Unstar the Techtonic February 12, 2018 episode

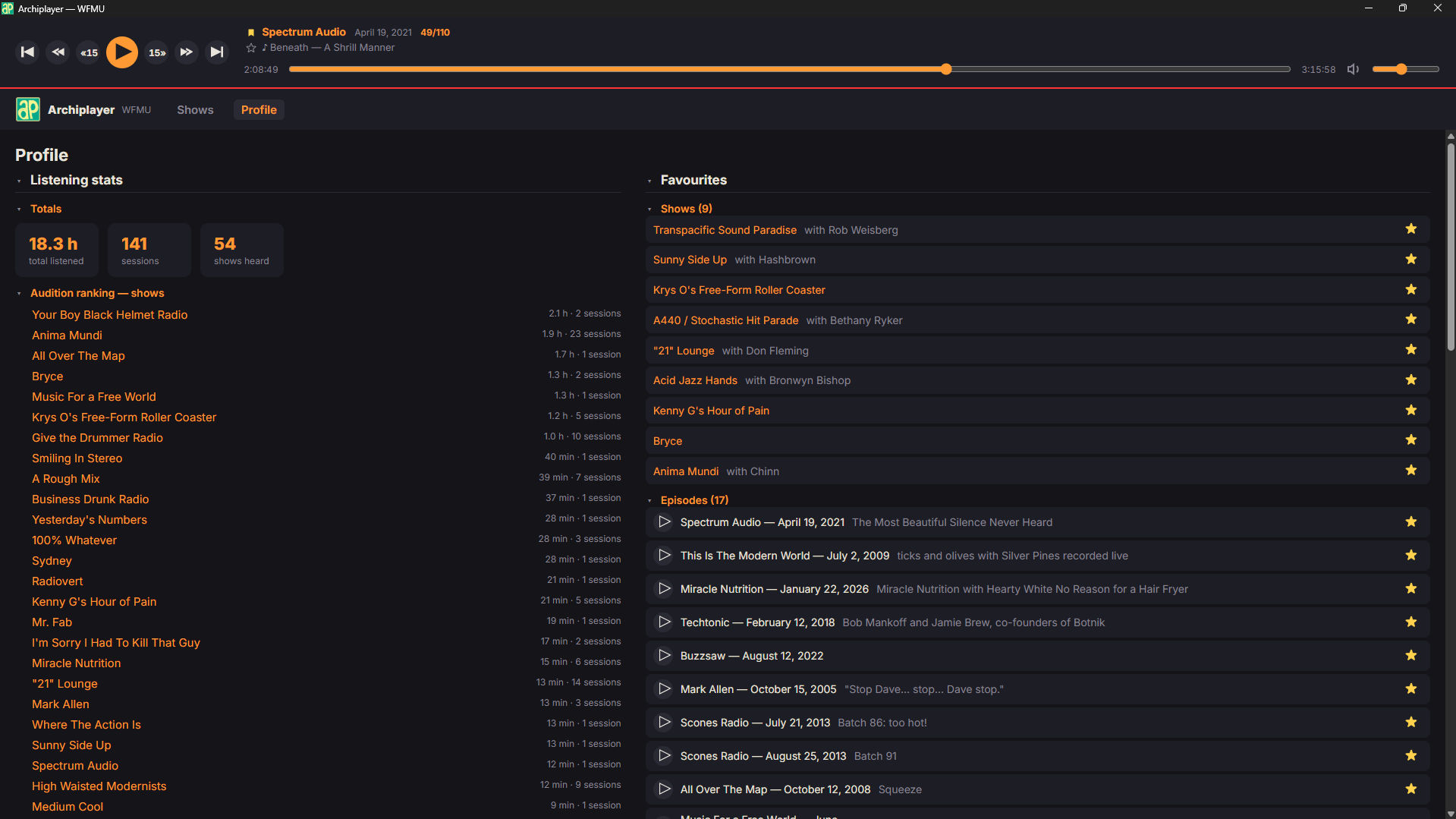click(x=1411, y=622)
